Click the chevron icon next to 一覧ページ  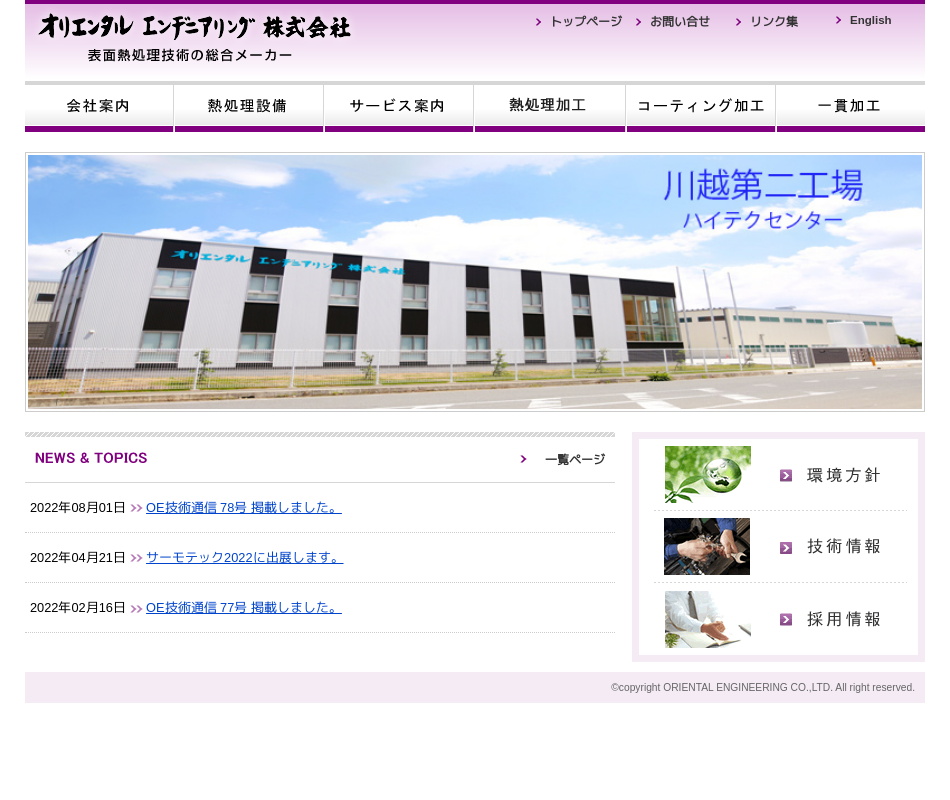click(523, 459)
